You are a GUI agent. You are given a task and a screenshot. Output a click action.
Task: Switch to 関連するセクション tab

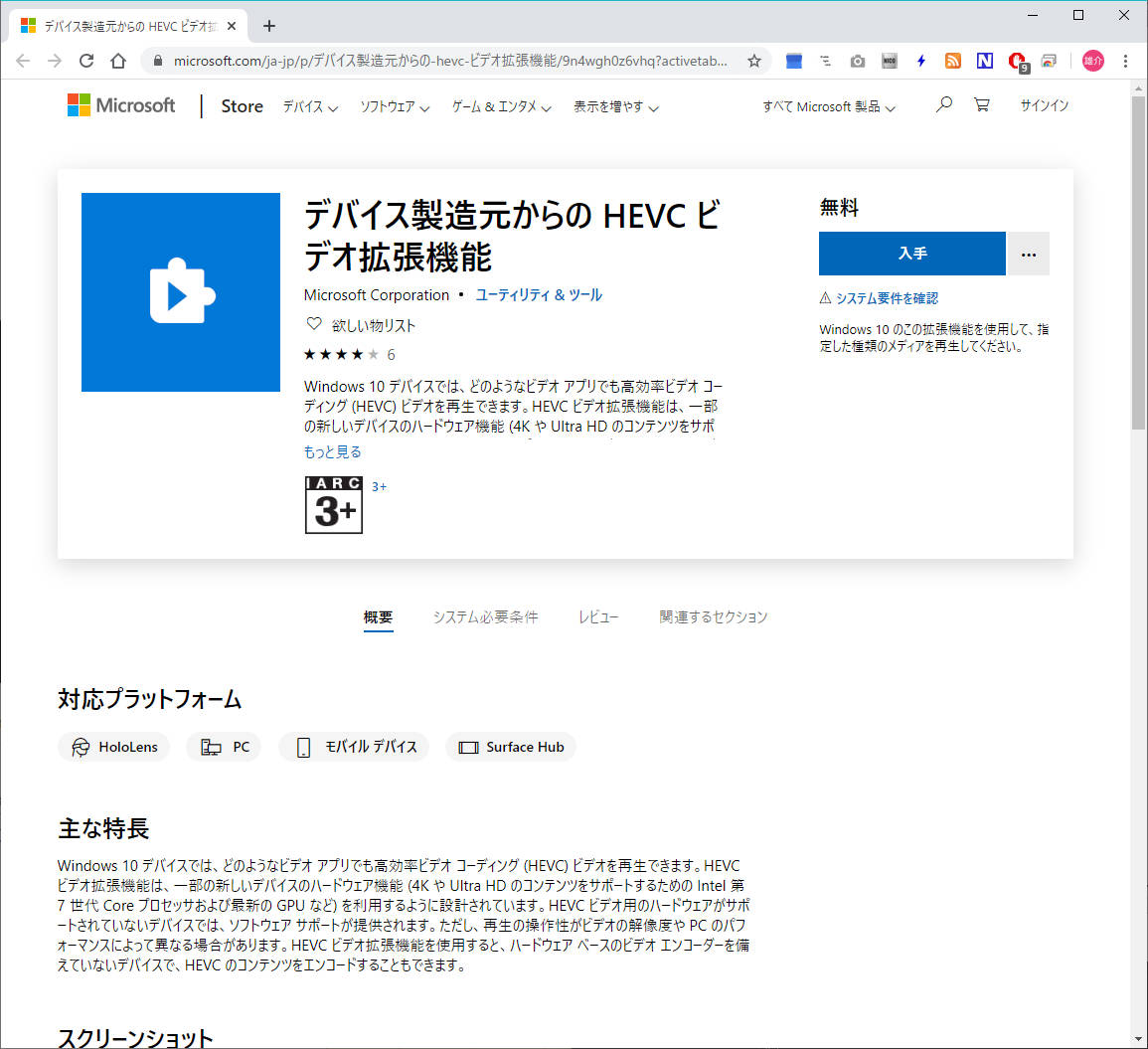[x=713, y=616]
